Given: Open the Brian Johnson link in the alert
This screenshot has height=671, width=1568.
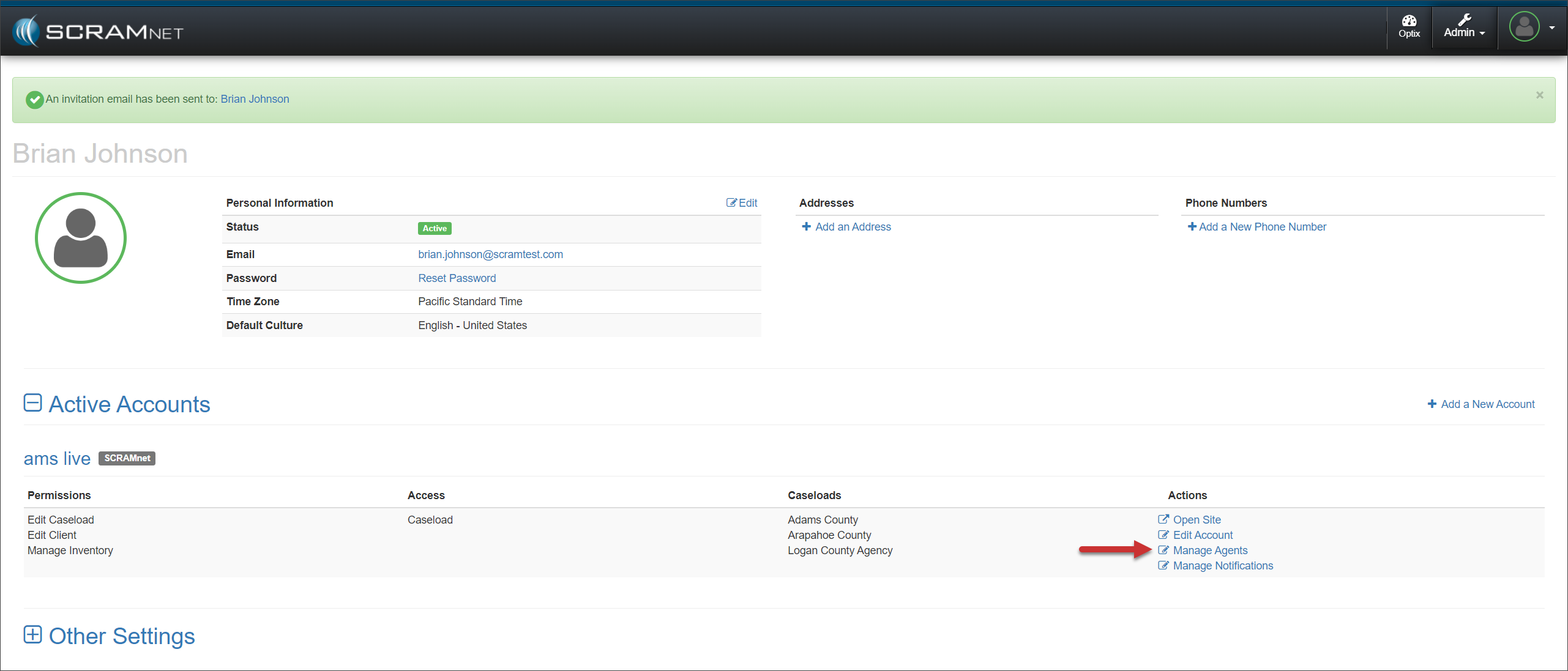Looking at the screenshot, I should point(255,99).
